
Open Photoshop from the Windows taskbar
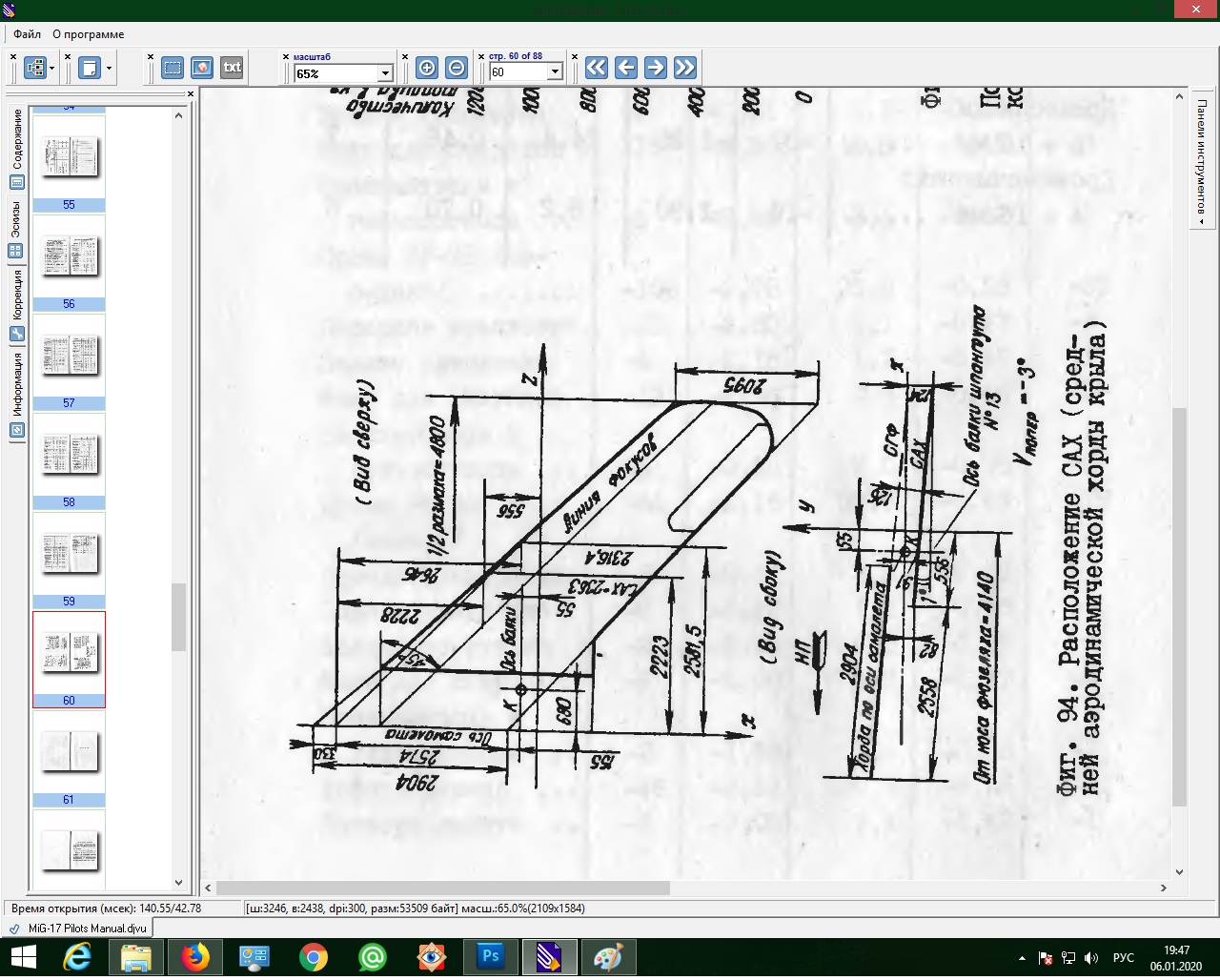pos(491,956)
